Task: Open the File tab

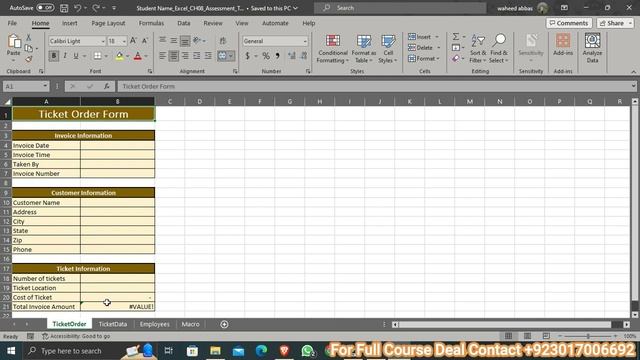Action: 12,23
